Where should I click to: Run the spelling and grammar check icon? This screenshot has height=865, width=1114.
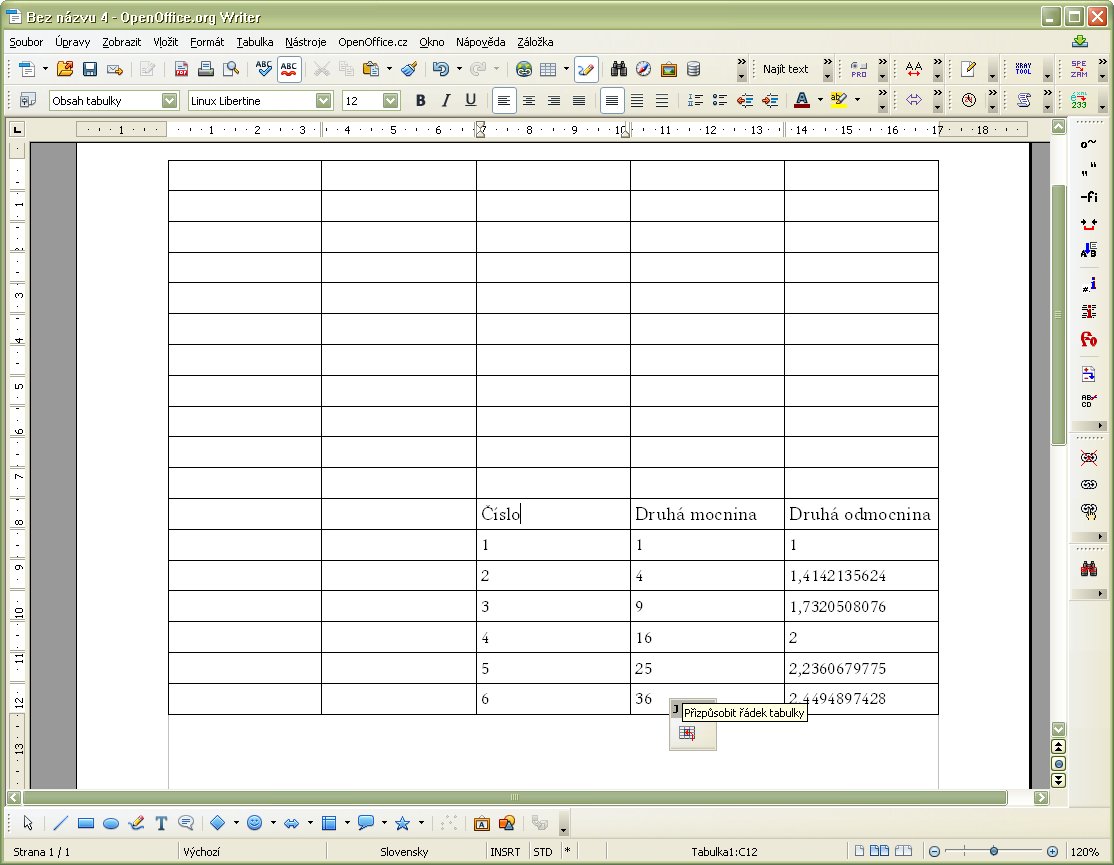tap(264, 69)
